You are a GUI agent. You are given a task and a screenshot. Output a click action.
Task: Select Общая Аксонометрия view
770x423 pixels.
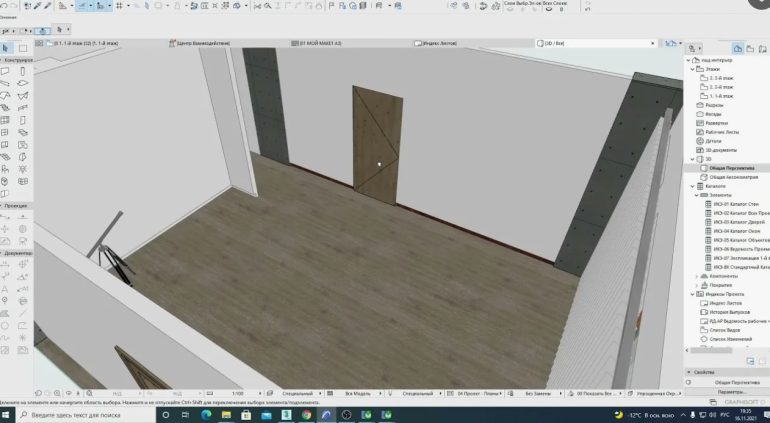coord(733,177)
